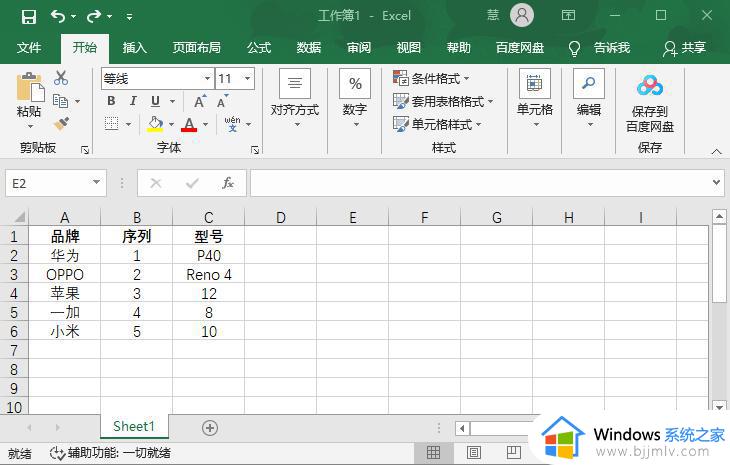Viewport: 730px width, 465px height.
Task: Switch to Page Break Preview icon
Action: 514,452
